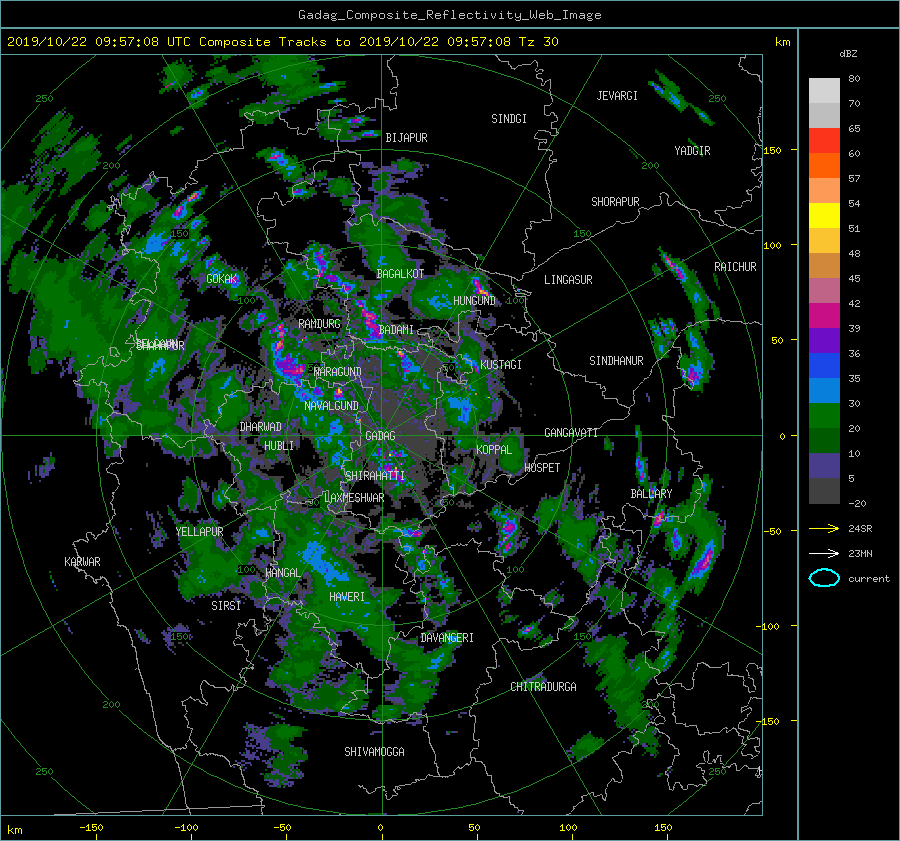Image resolution: width=900 pixels, height=841 pixels.
Task: Click the Gadag_Composite_Reflectivity_Web_Image title
Action: pyautogui.click(x=449, y=15)
